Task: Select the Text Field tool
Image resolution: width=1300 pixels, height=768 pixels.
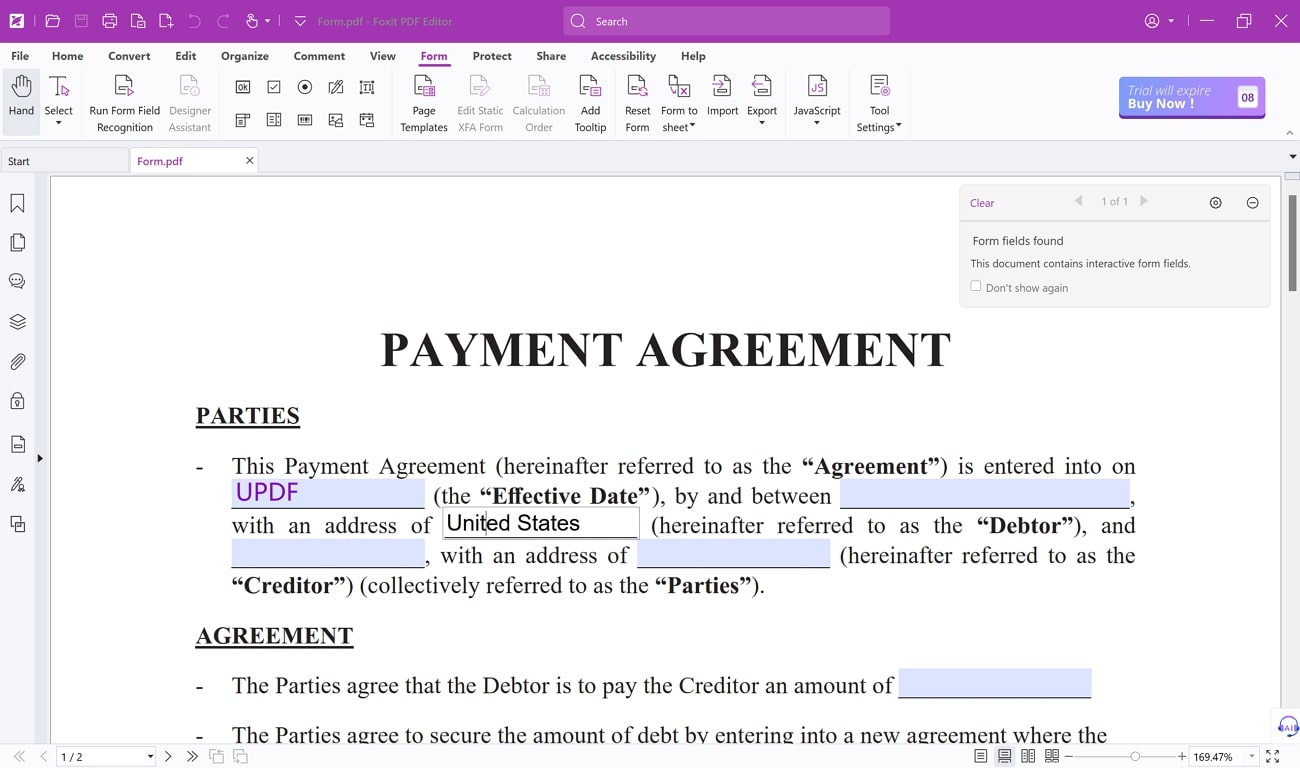Action: [367, 87]
